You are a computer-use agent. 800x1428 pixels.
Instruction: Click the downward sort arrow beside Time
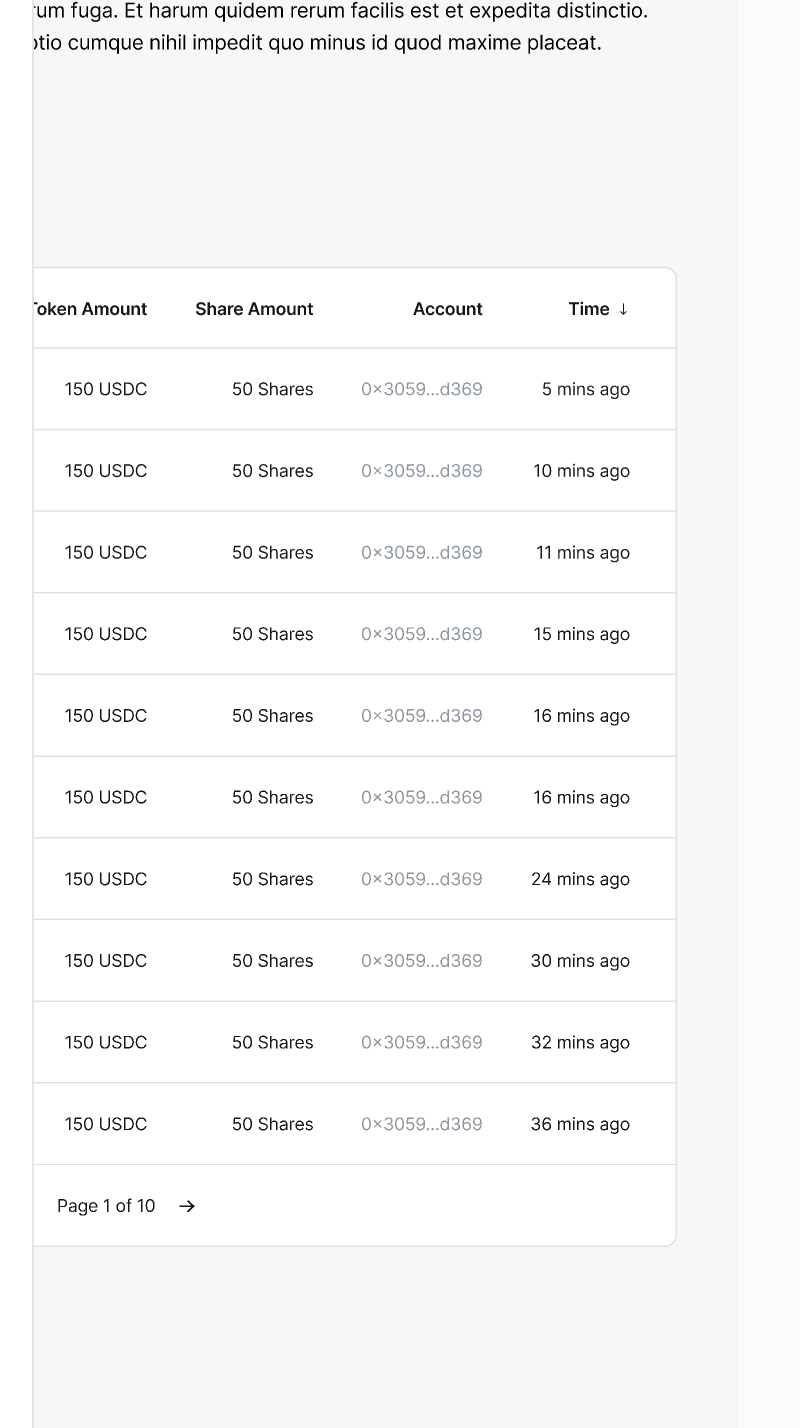tap(624, 309)
